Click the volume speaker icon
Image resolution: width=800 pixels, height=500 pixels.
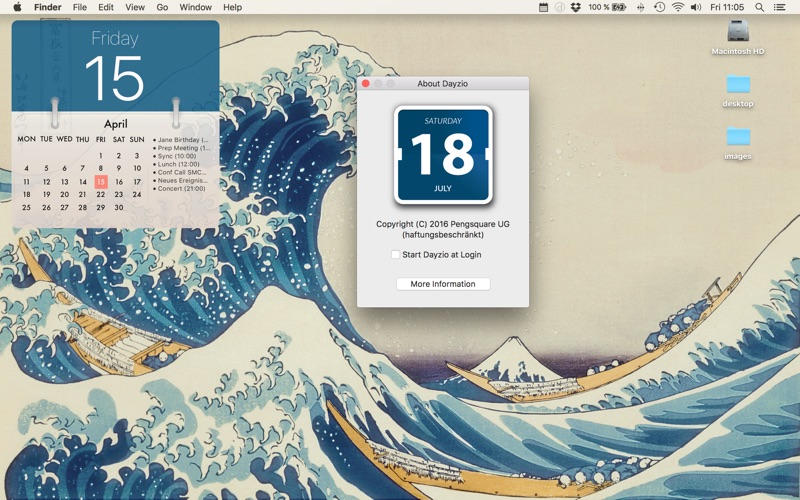point(695,7)
